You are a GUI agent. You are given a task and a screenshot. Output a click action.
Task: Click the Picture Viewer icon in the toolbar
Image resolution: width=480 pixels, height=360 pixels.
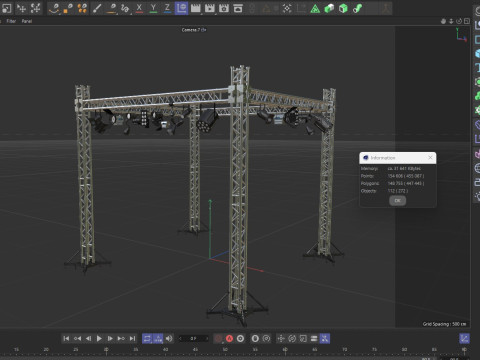[238, 8]
